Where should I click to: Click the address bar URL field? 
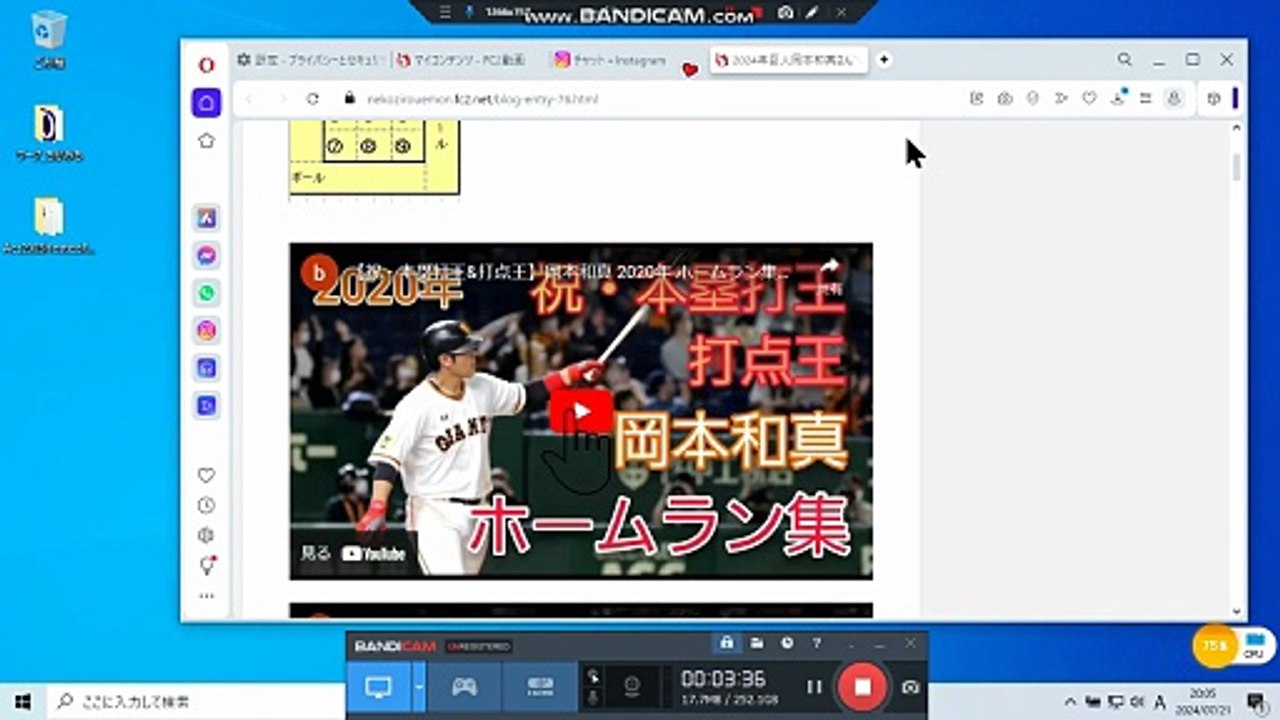point(650,99)
